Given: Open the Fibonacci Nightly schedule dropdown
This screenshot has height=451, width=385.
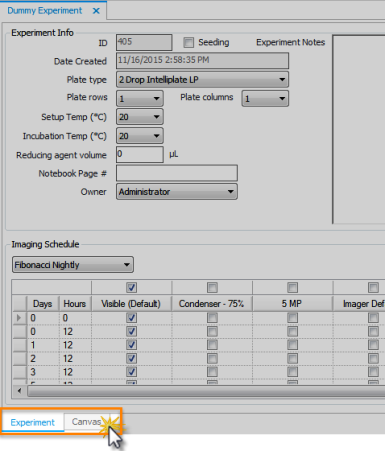Looking at the screenshot, I should [73, 265].
